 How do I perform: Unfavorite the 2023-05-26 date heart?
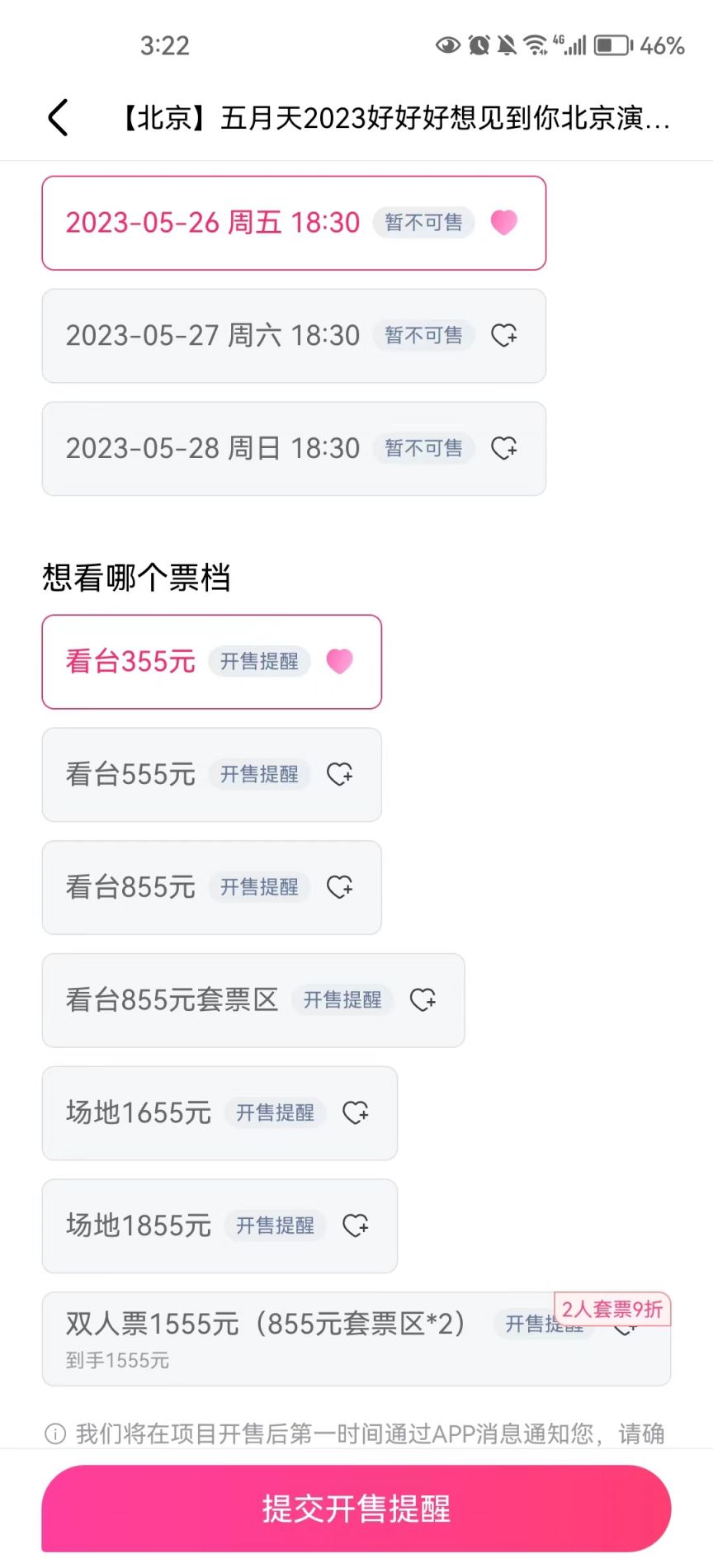503,222
